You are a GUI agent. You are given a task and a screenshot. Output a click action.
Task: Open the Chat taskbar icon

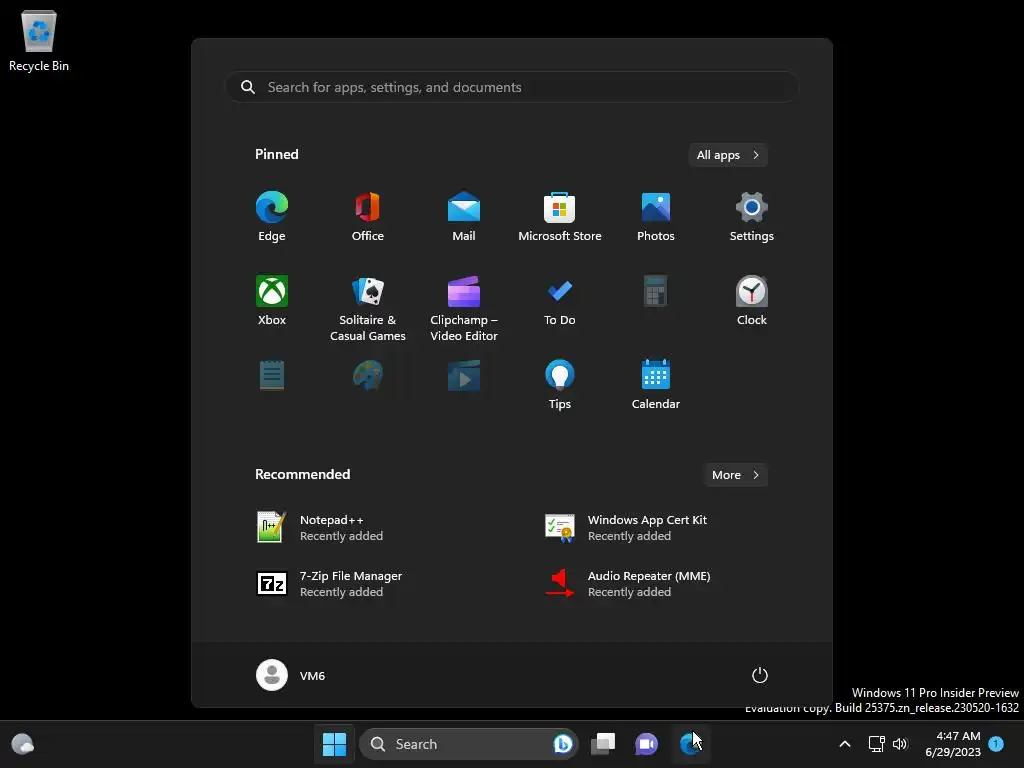tap(647, 744)
